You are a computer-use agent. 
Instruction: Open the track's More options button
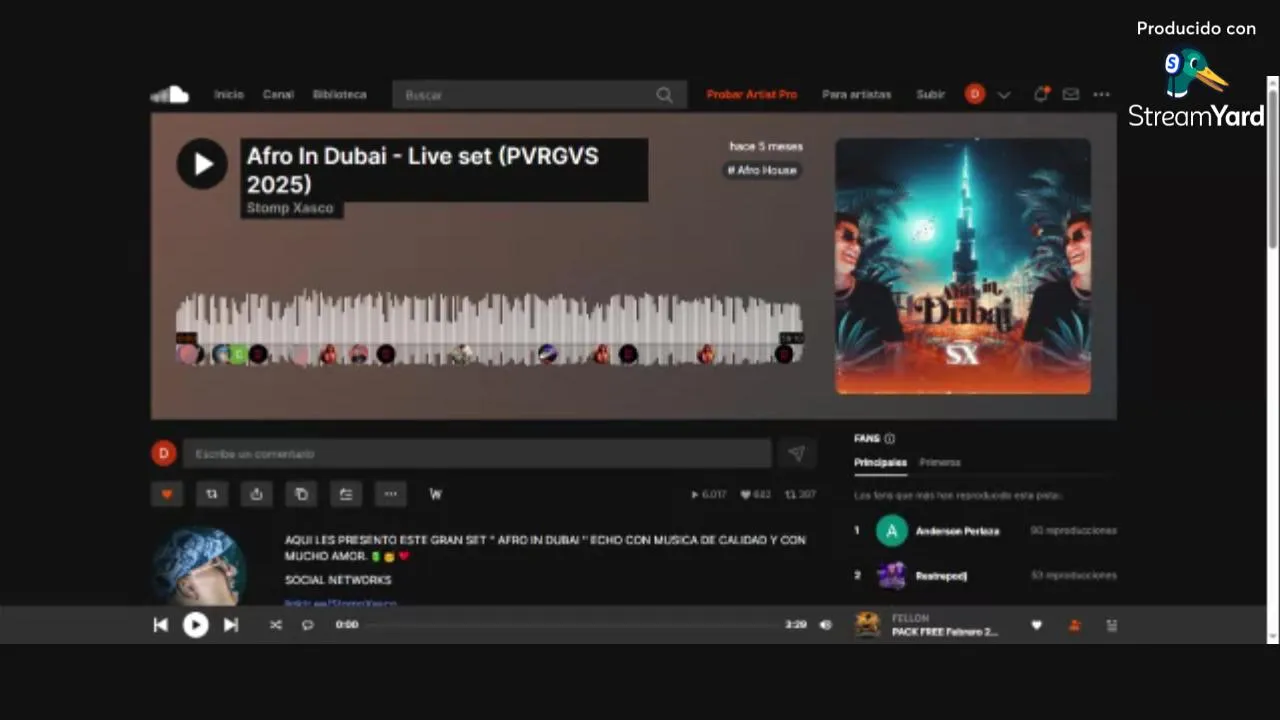coord(391,494)
